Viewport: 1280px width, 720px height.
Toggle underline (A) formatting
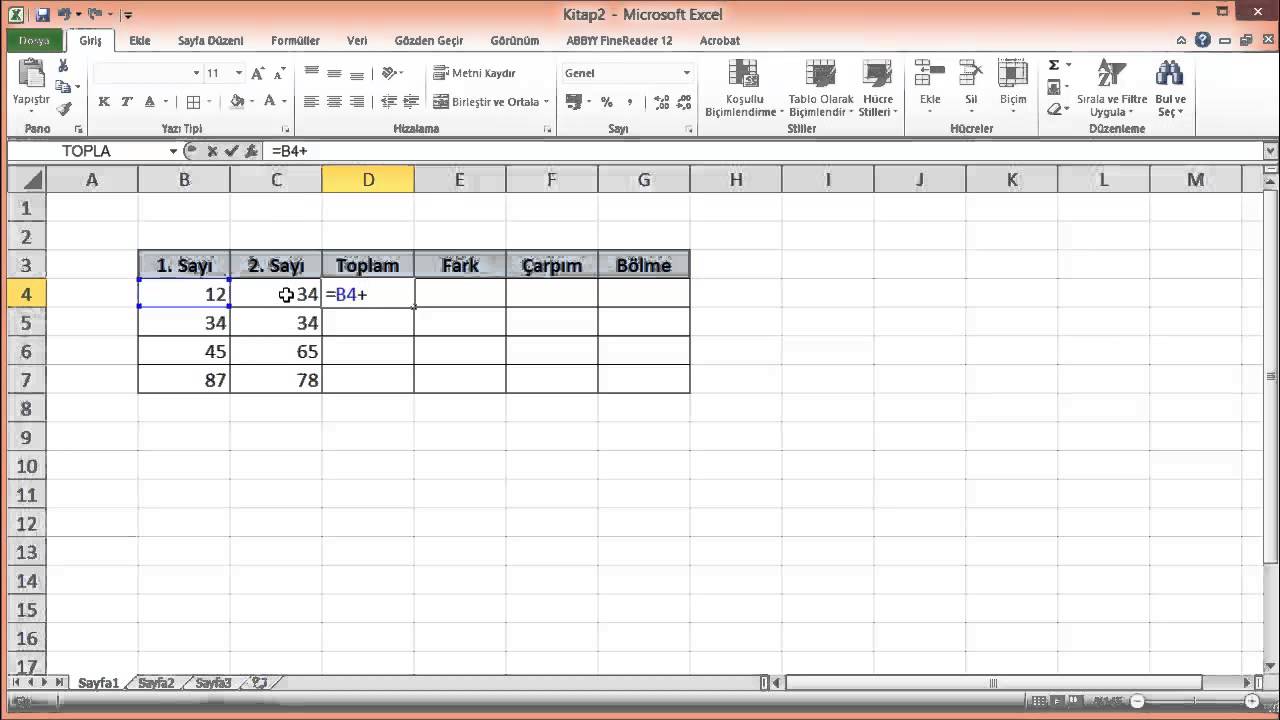150,102
